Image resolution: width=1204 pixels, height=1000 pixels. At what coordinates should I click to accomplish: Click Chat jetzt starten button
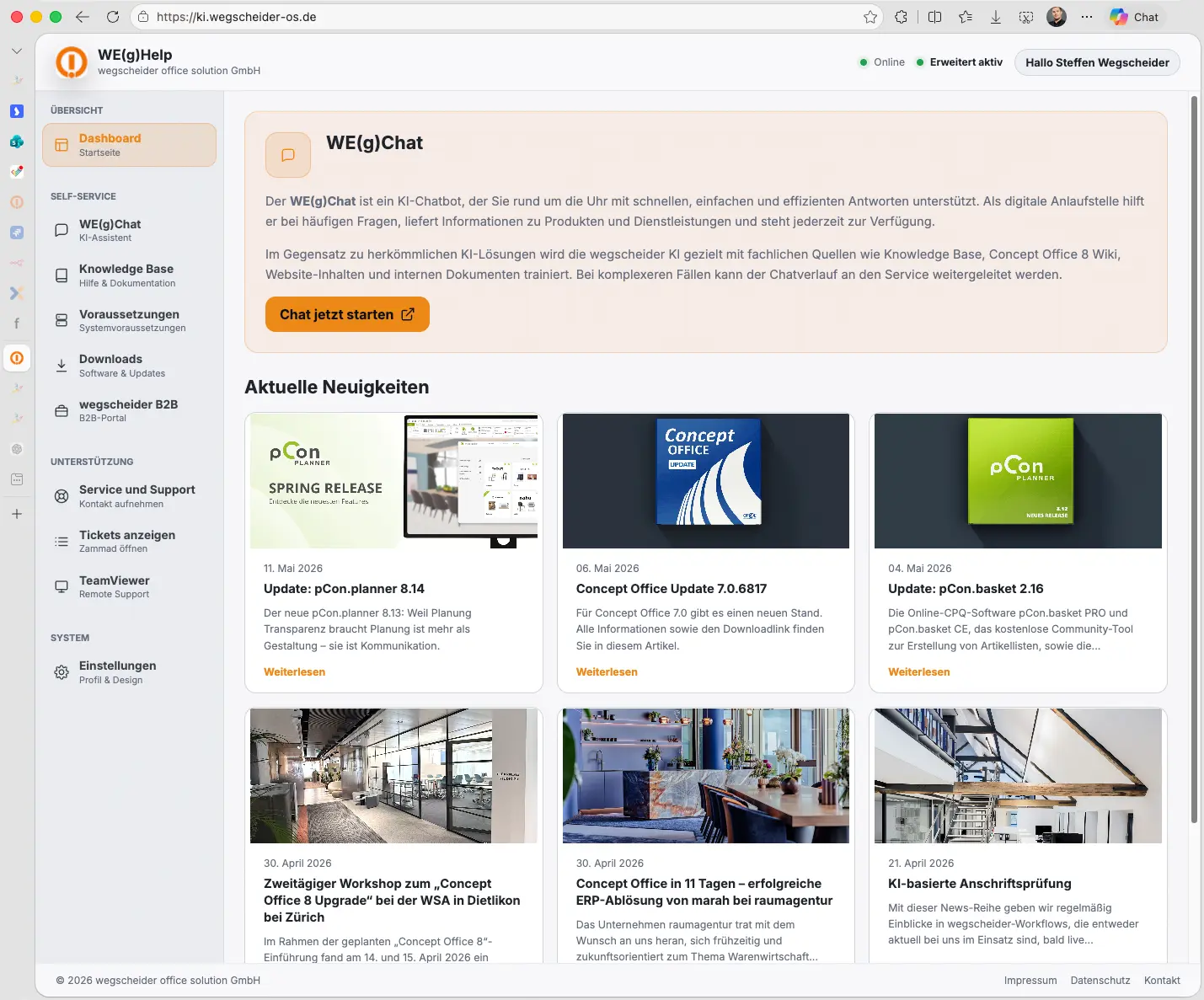347,314
